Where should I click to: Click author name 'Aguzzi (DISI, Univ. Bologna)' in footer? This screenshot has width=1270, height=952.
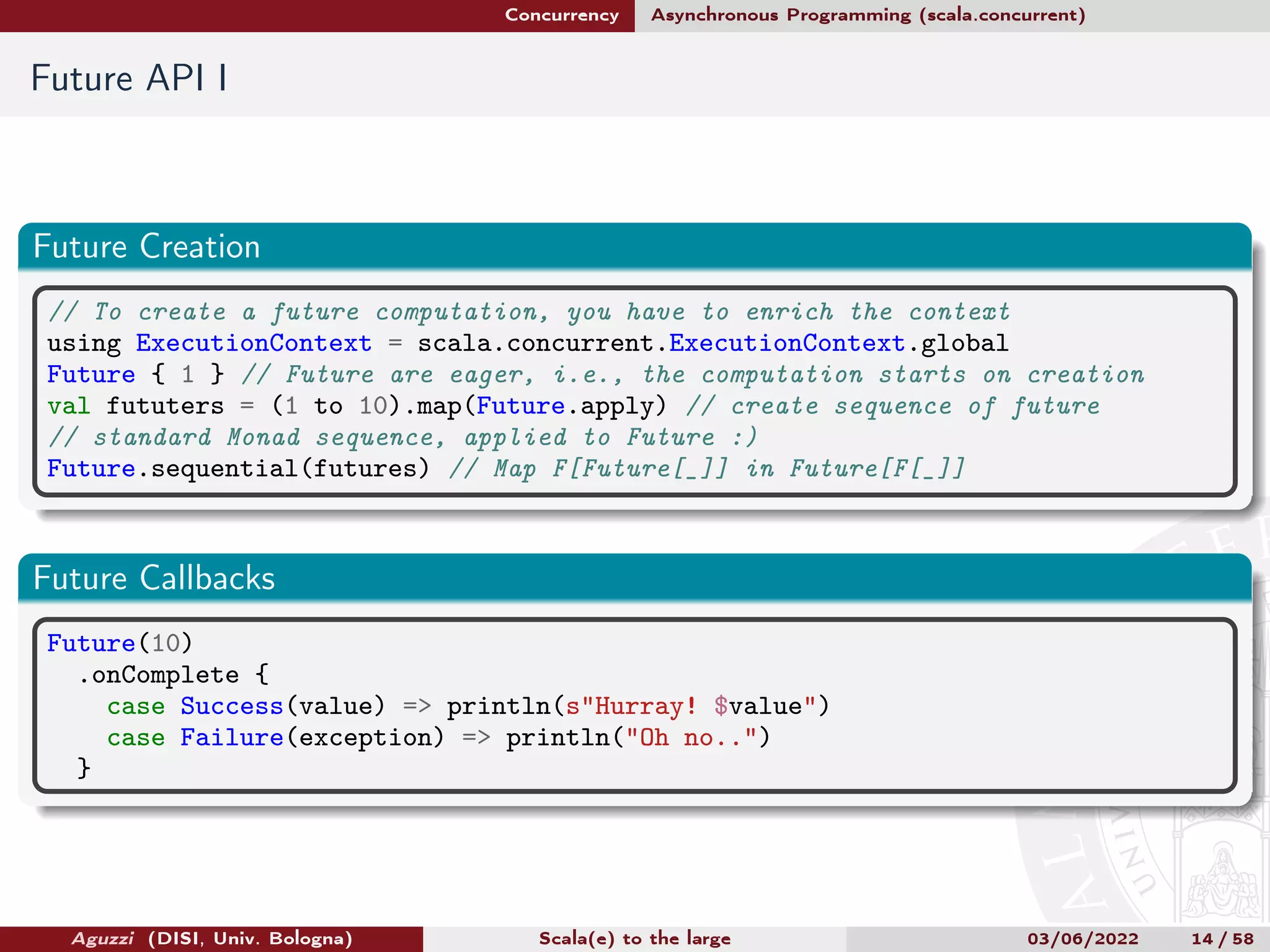coord(212,938)
